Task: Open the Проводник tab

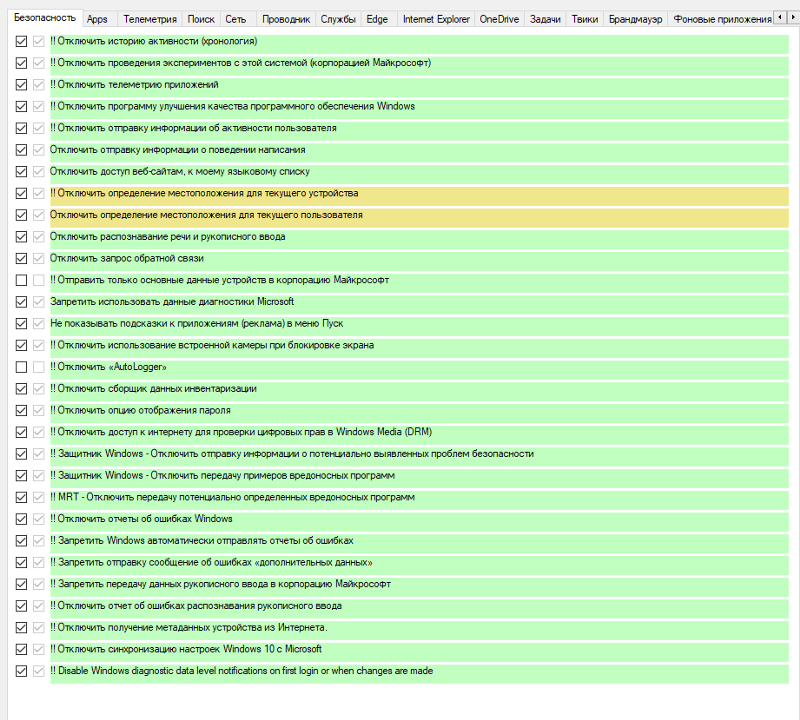Action: point(286,19)
